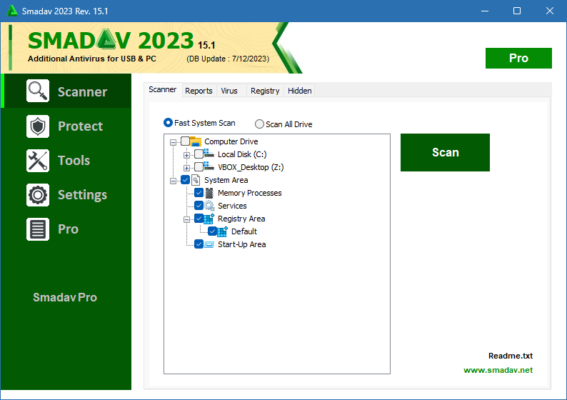Click the Smadav Pro label in sidebar
The height and width of the screenshot is (400, 567).
pos(65,297)
